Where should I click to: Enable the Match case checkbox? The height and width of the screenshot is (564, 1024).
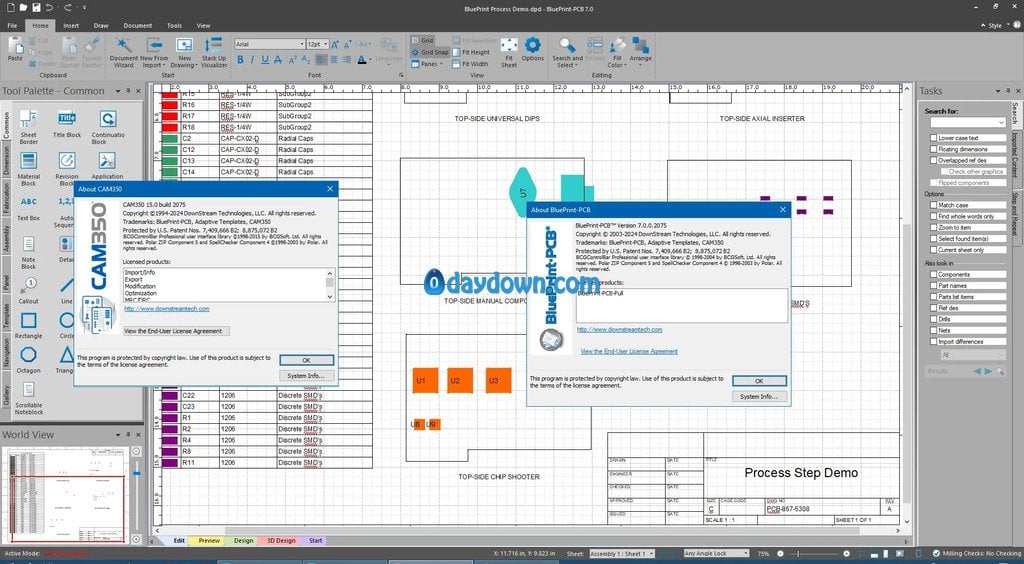[933, 205]
